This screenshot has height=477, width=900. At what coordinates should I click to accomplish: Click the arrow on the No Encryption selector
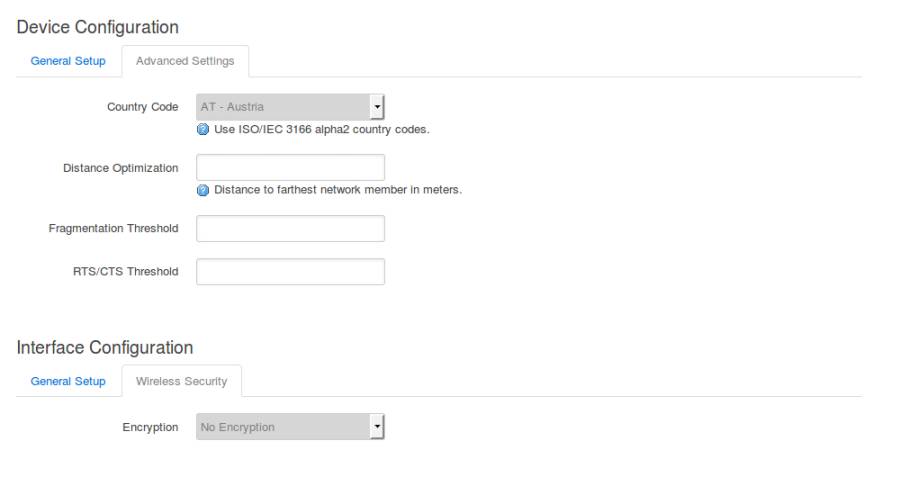(x=377, y=428)
